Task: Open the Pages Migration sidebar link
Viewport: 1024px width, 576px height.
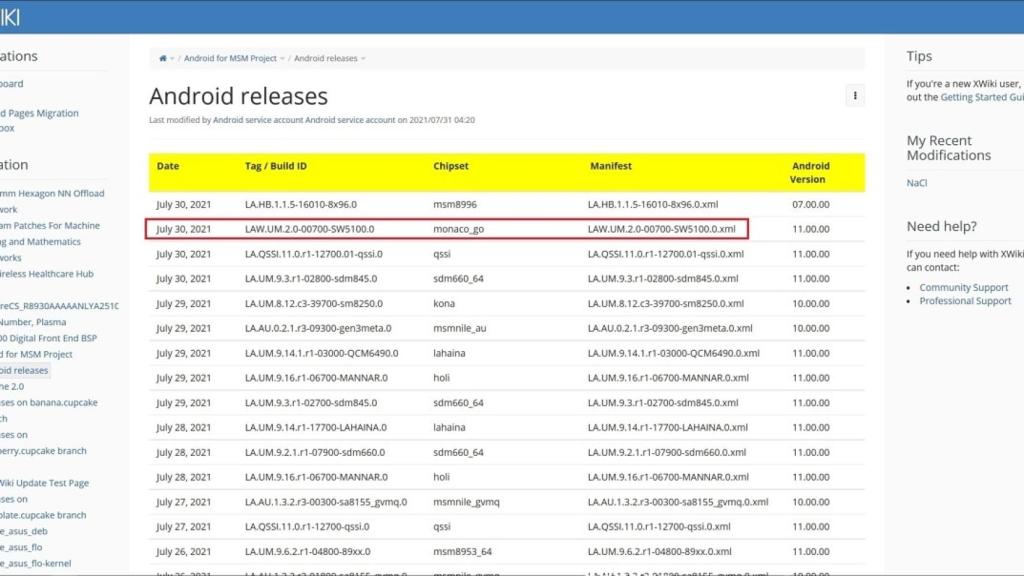Action: point(40,114)
